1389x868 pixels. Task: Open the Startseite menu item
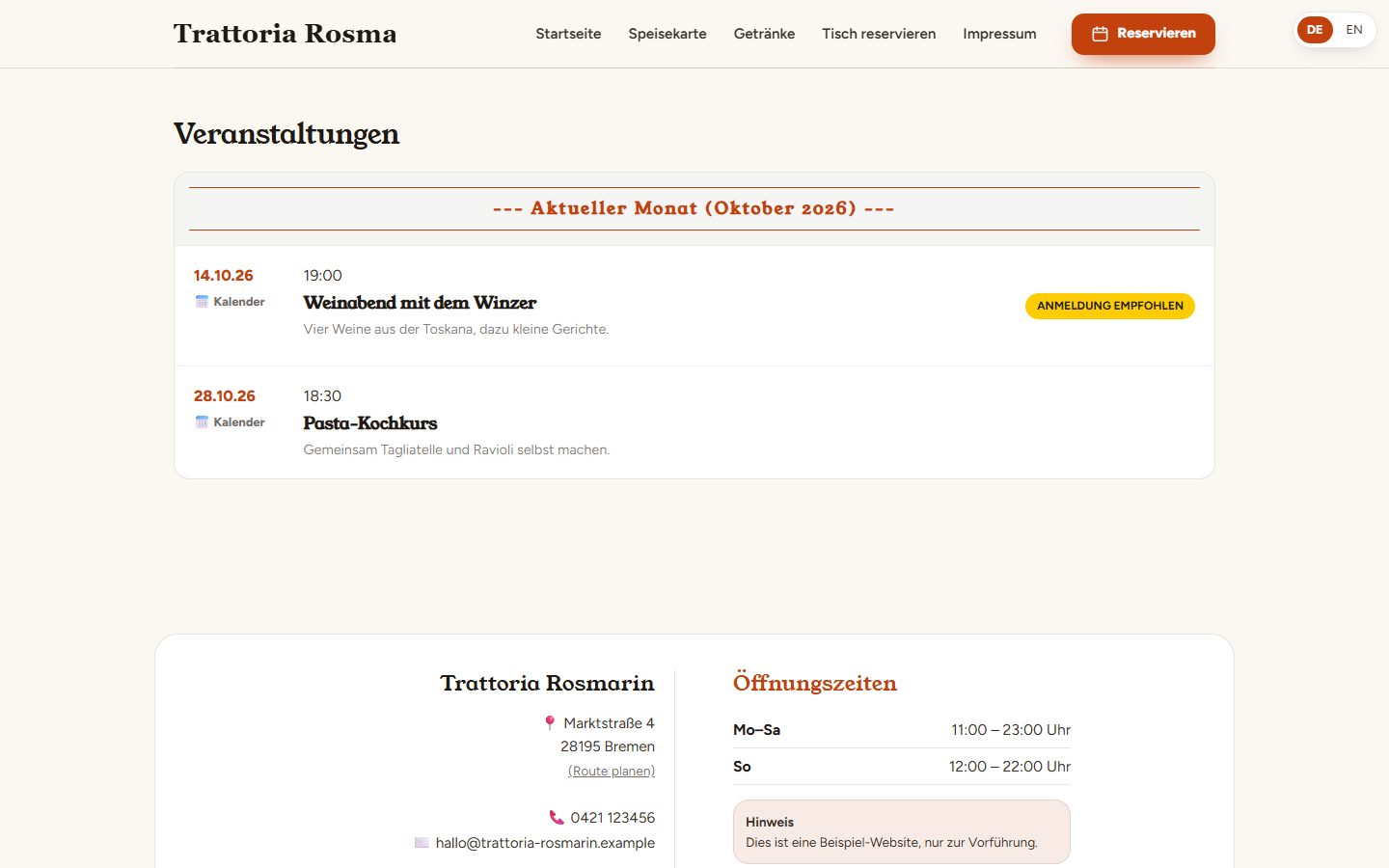point(568,34)
